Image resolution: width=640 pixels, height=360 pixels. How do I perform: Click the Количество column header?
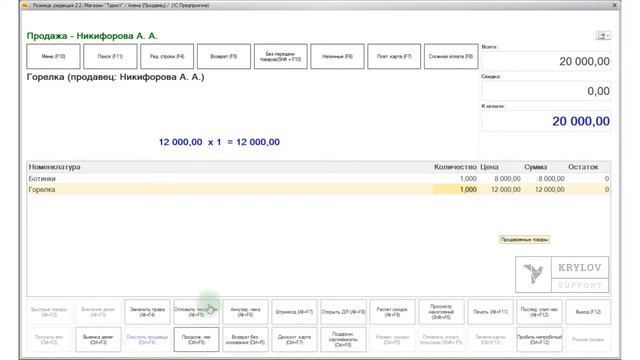(x=455, y=167)
